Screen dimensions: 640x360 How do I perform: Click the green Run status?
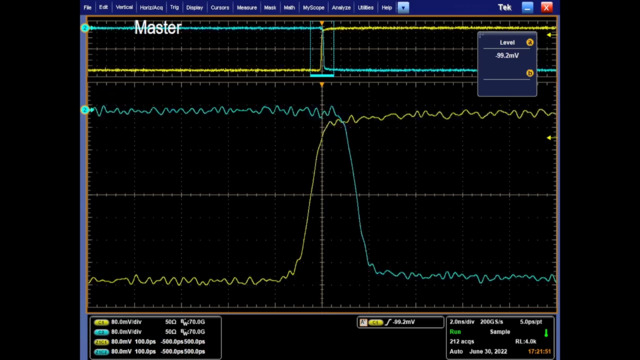[x=455, y=332]
